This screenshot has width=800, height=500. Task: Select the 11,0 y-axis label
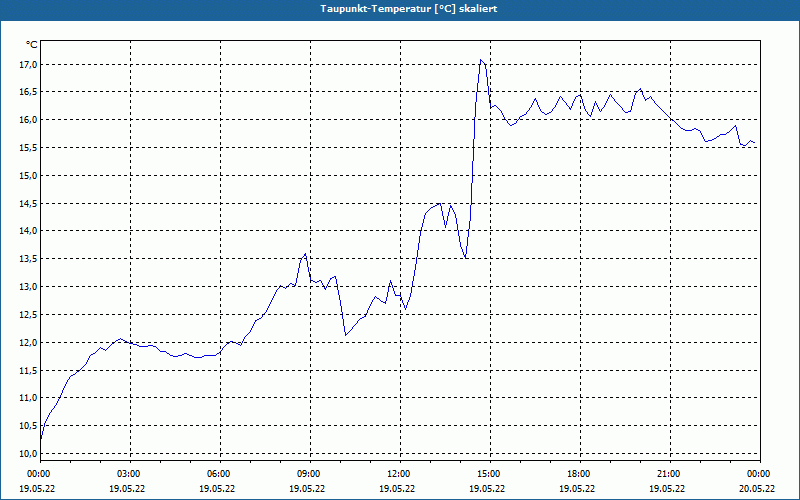pyautogui.click(x=29, y=397)
